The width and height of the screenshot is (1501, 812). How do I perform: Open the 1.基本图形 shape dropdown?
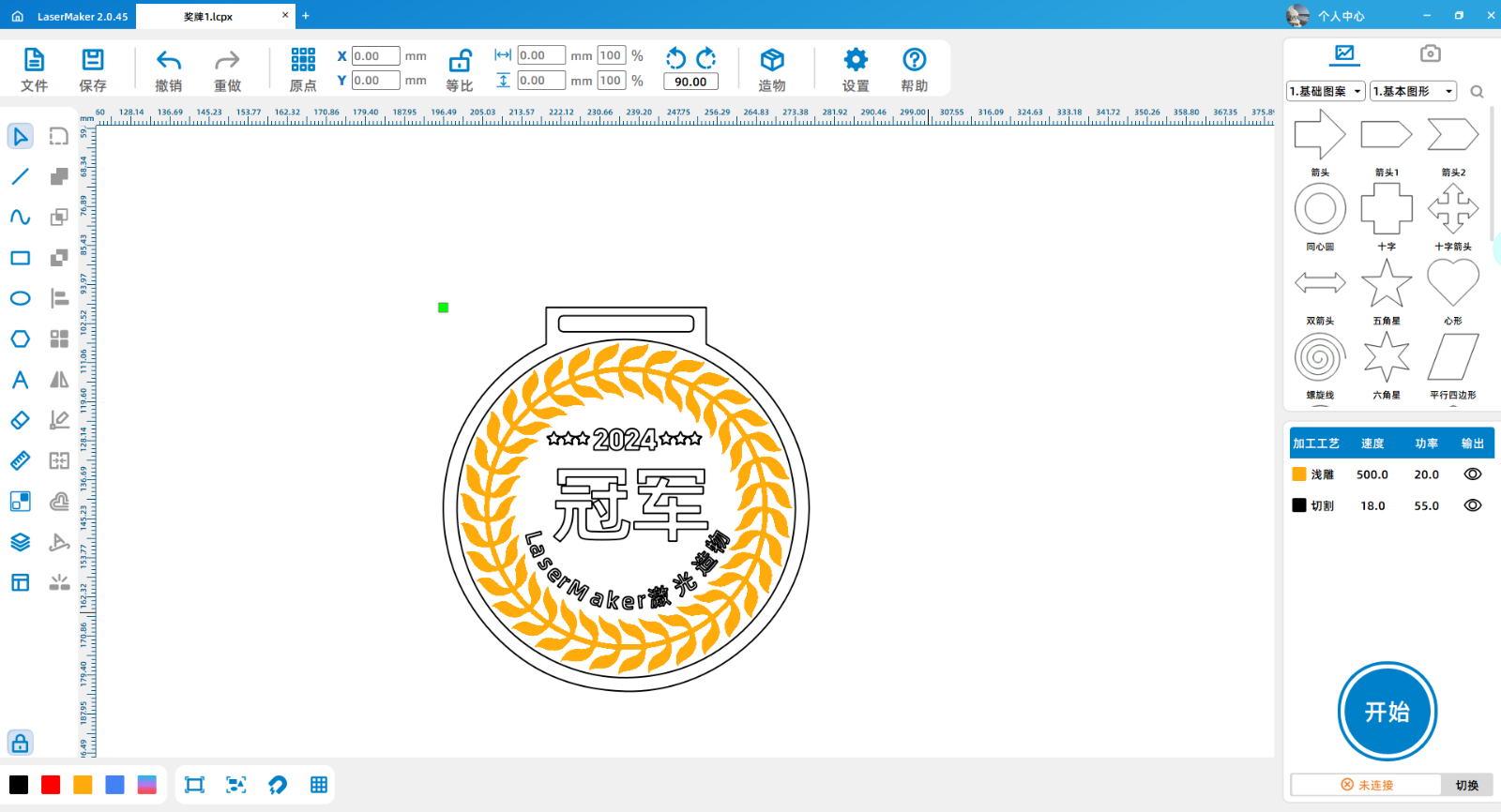(1413, 91)
